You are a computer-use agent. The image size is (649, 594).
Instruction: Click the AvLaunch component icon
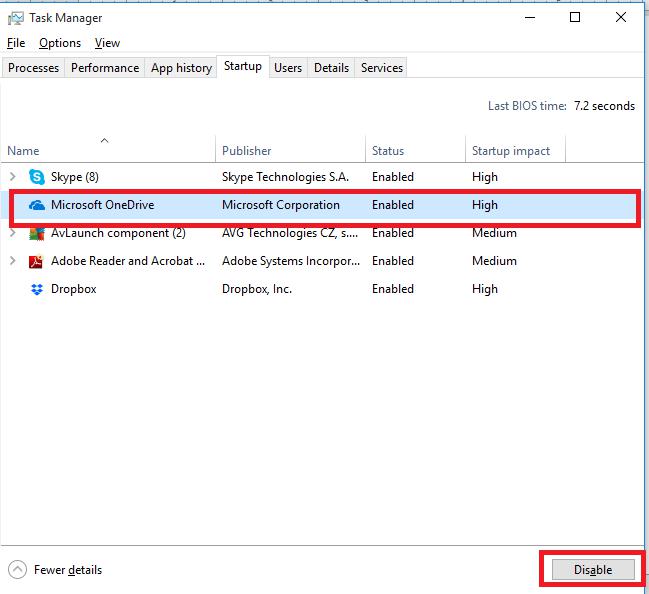tap(36, 233)
